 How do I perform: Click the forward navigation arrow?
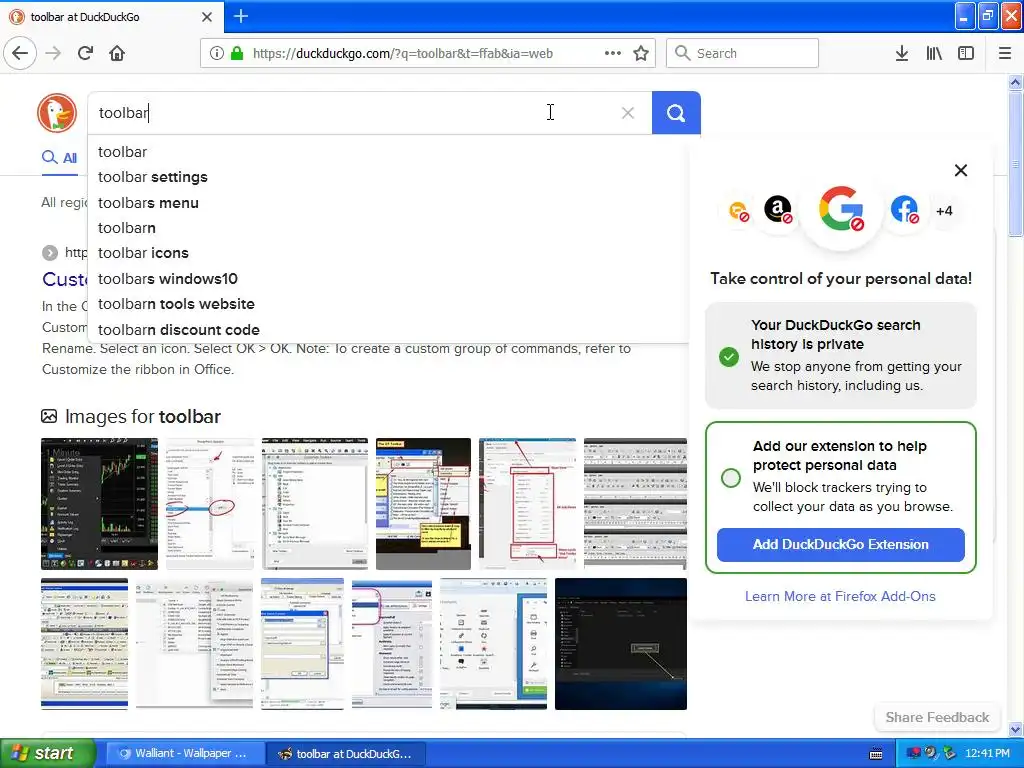(54, 53)
